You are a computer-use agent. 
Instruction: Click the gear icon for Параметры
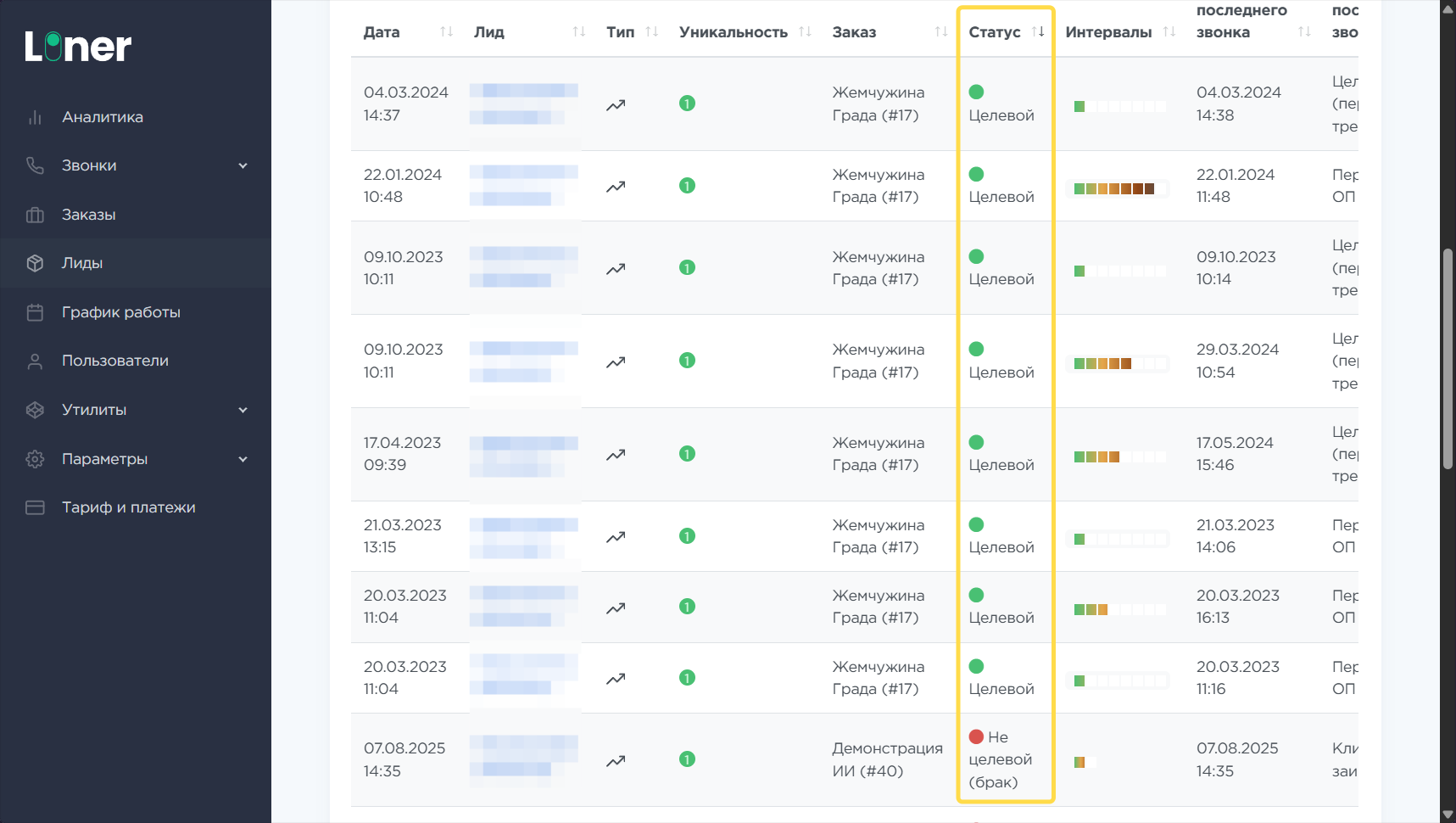[x=35, y=459]
